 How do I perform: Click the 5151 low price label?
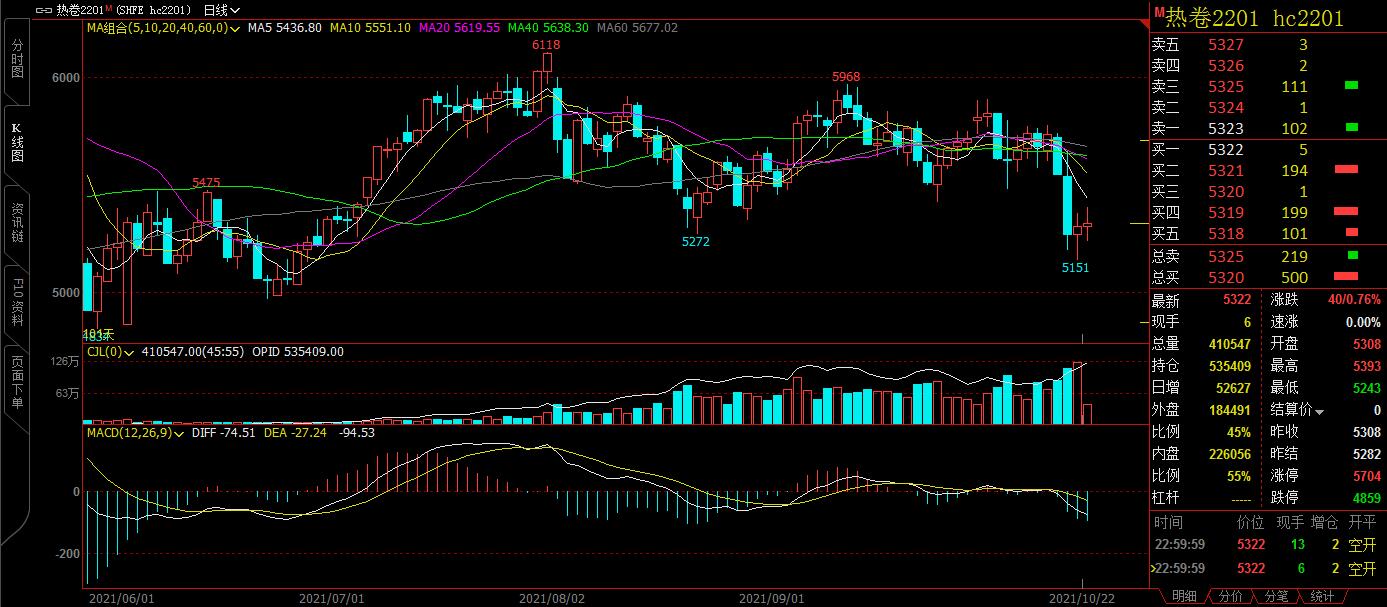tap(1075, 268)
